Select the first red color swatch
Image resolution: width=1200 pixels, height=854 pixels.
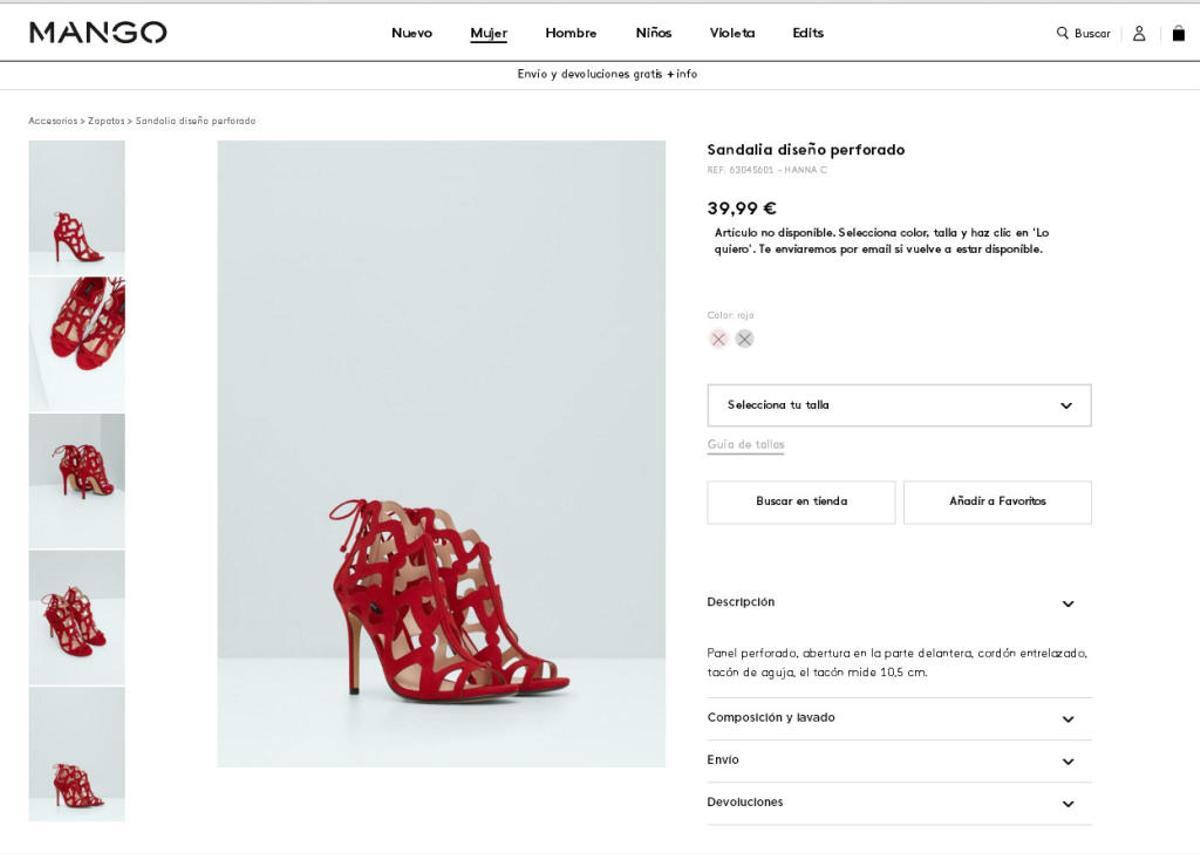tap(716, 339)
